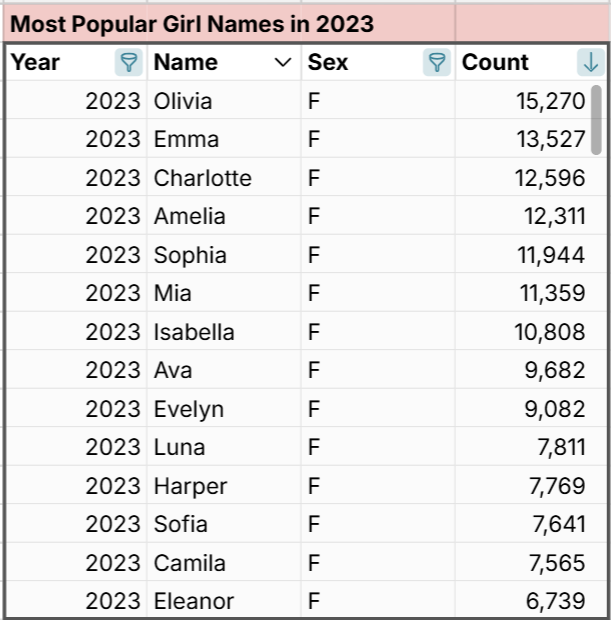Viewport: 611px width, 620px height.
Task: Click the Eleanor name cell
Action: coord(194,601)
